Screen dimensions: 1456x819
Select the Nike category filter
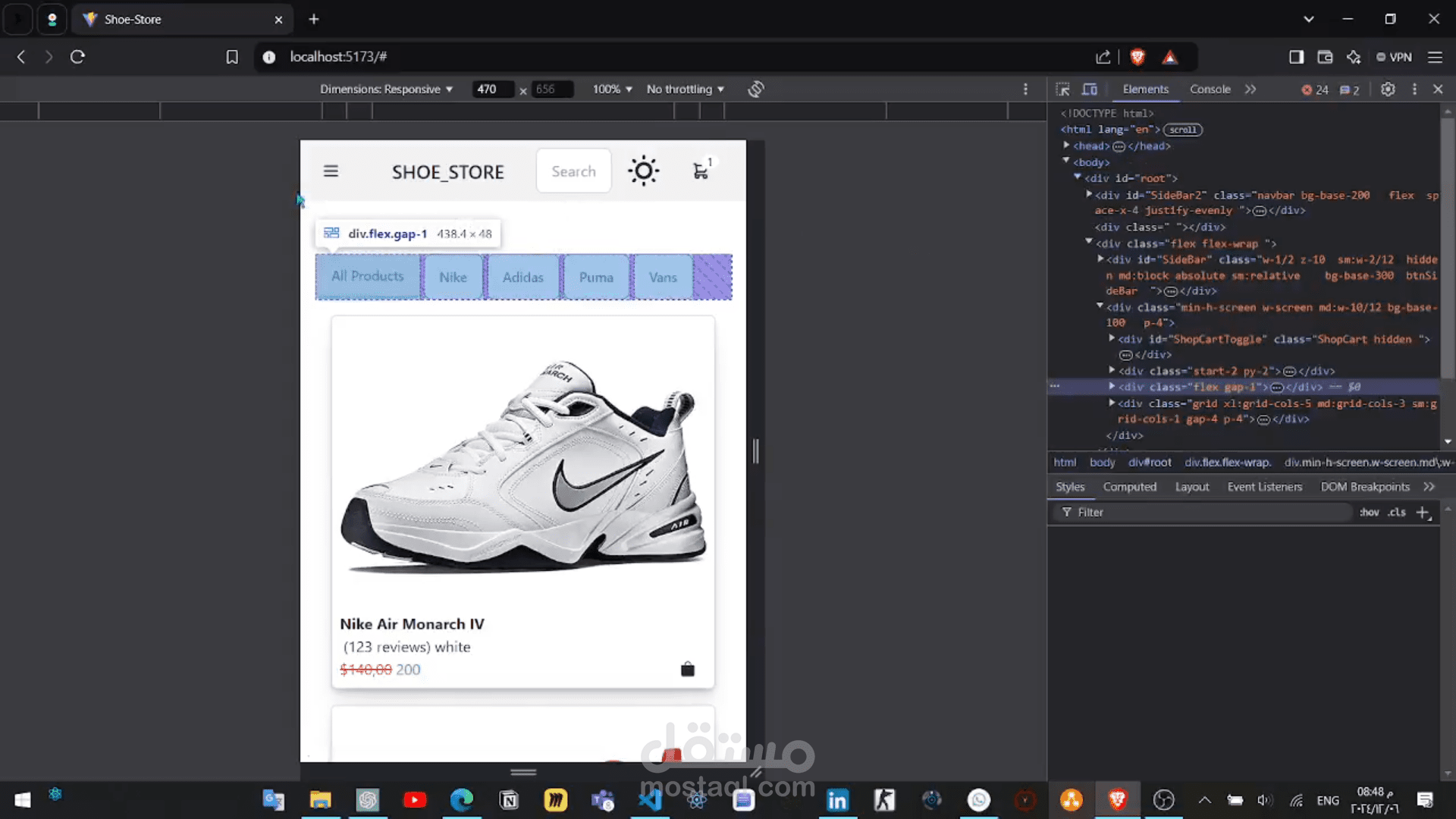point(453,278)
